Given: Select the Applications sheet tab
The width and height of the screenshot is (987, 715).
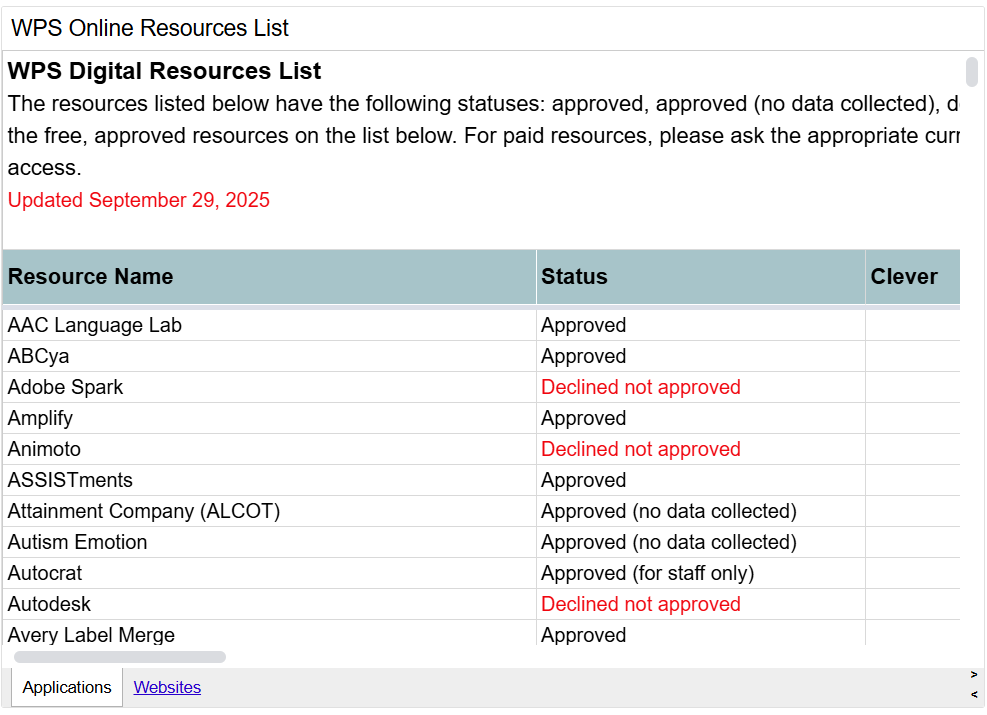Looking at the screenshot, I should [x=67, y=687].
